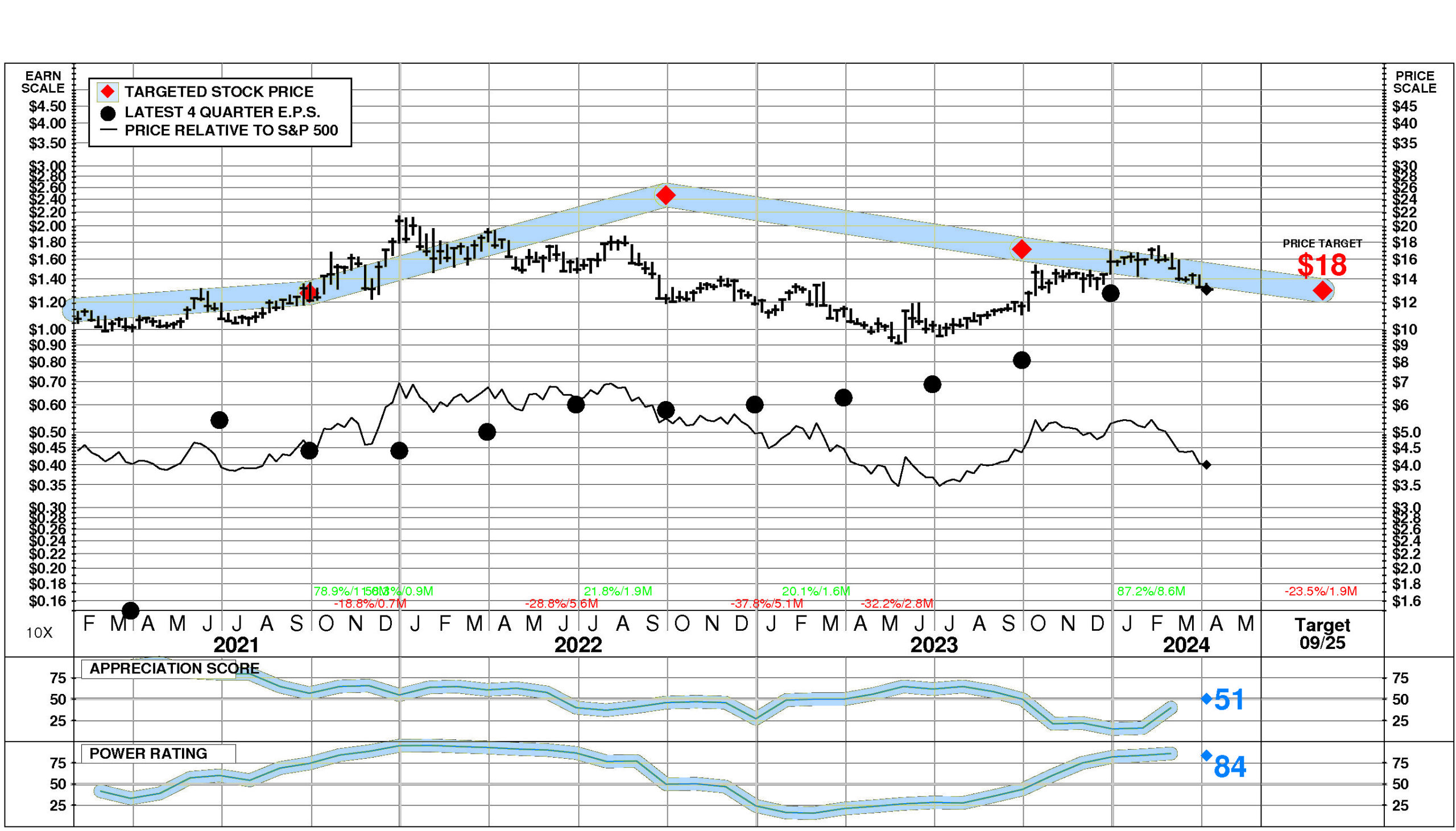The image size is (1456, 831).
Task: Click the black circle E.P.S. icon in the legend
Action: pyautogui.click(x=108, y=113)
